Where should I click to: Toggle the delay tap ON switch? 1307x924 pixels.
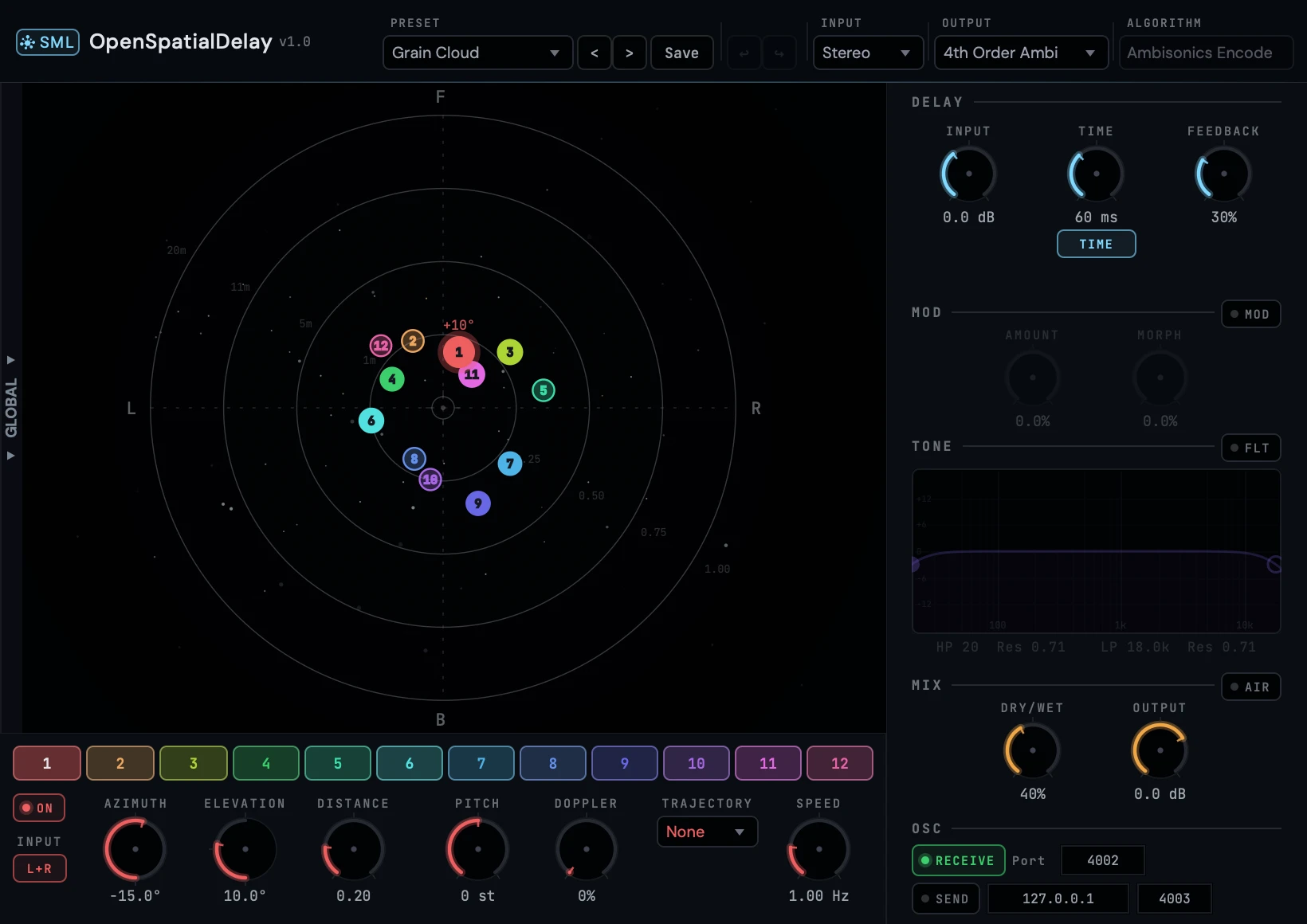pos(39,808)
